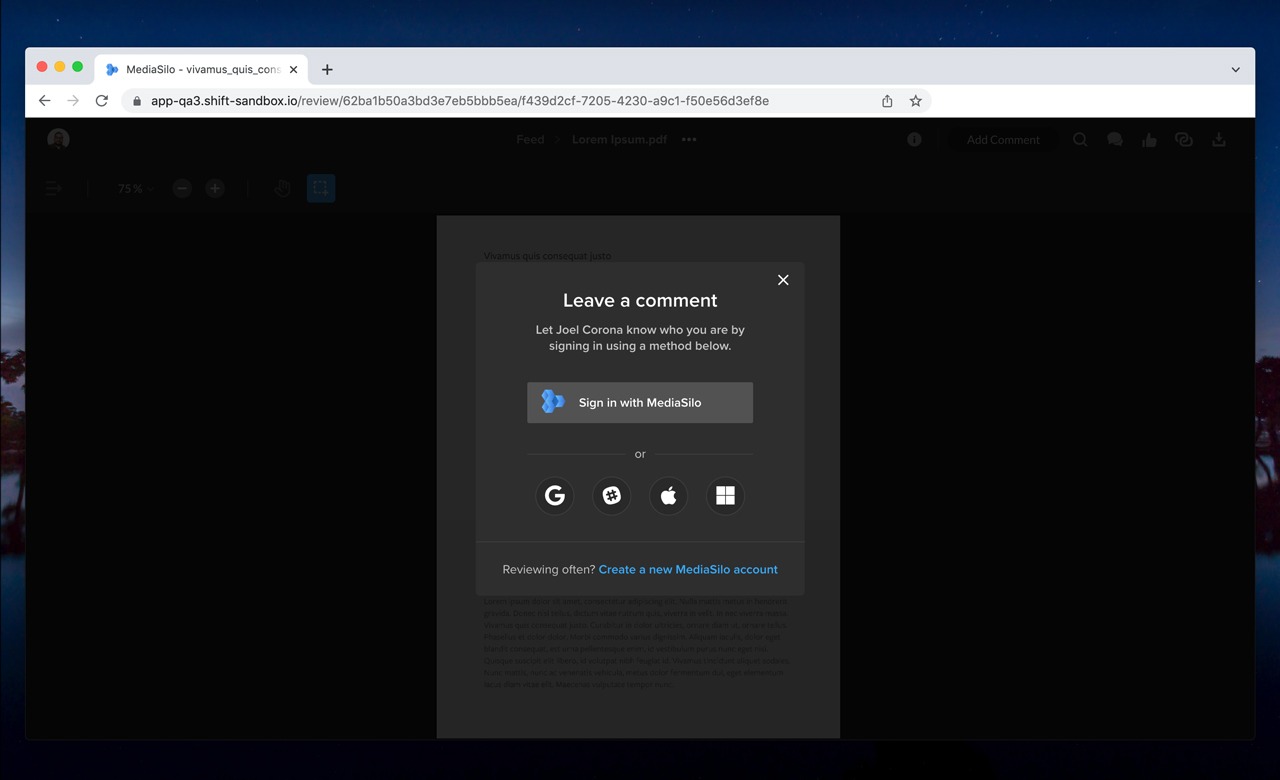
Task: Close the Leave a comment dialog
Action: click(x=783, y=280)
